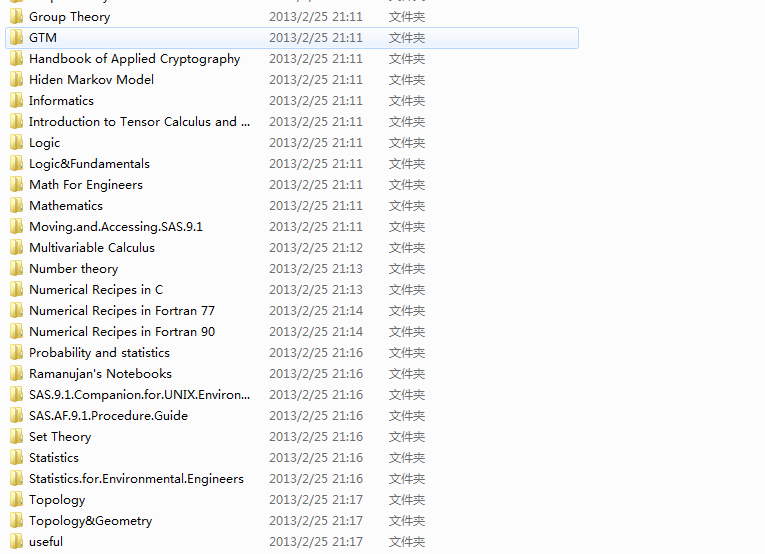Click Numerical Recipes in Fortran 77 name
The height and width of the screenshot is (554, 765).
[122, 311]
